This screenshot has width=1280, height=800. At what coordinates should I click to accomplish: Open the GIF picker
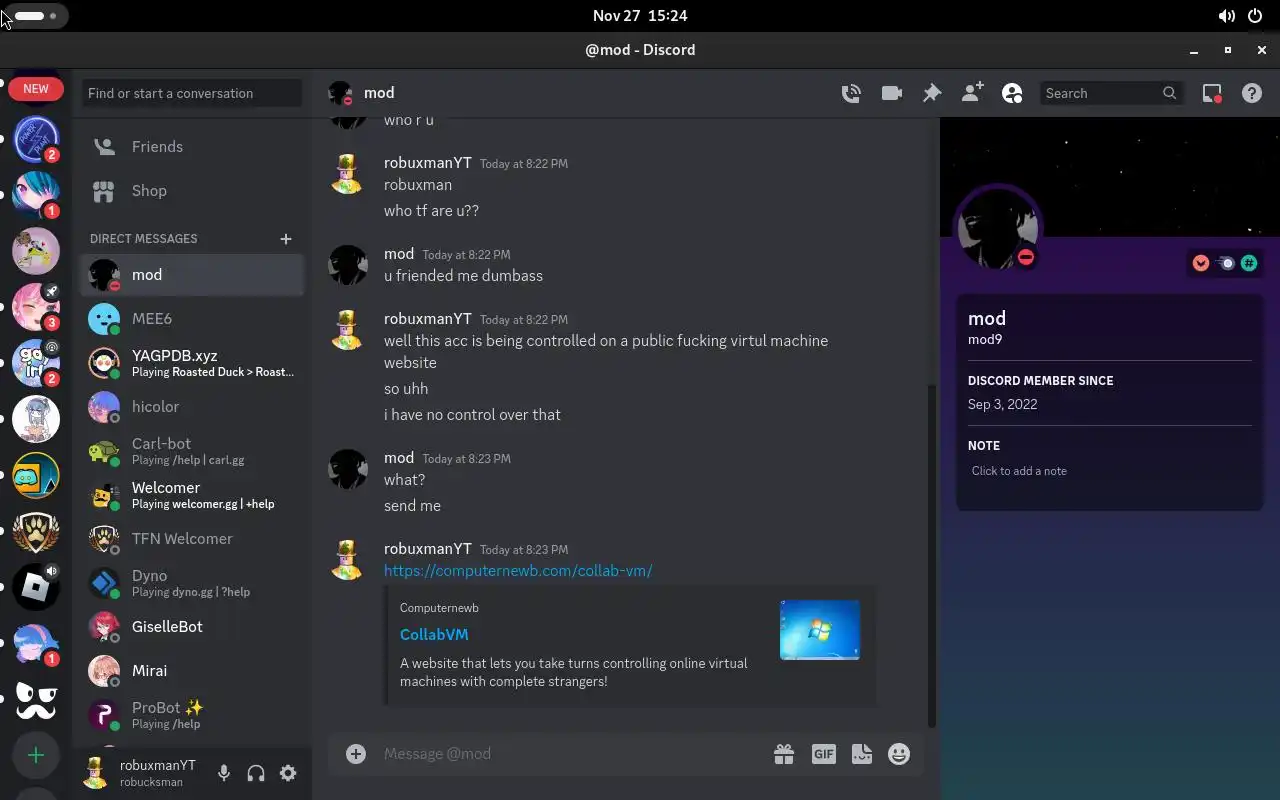[823, 754]
